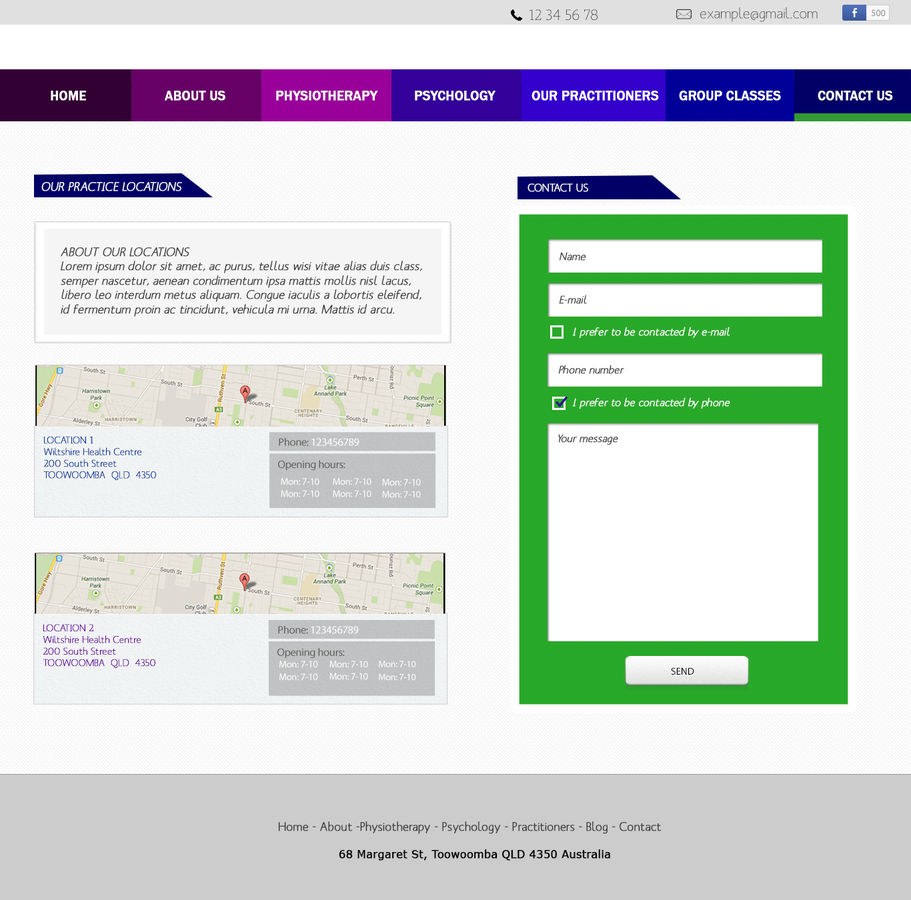This screenshot has width=911, height=900.
Task: Select the red 'A' marker on Location 2 map
Action: (243, 580)
